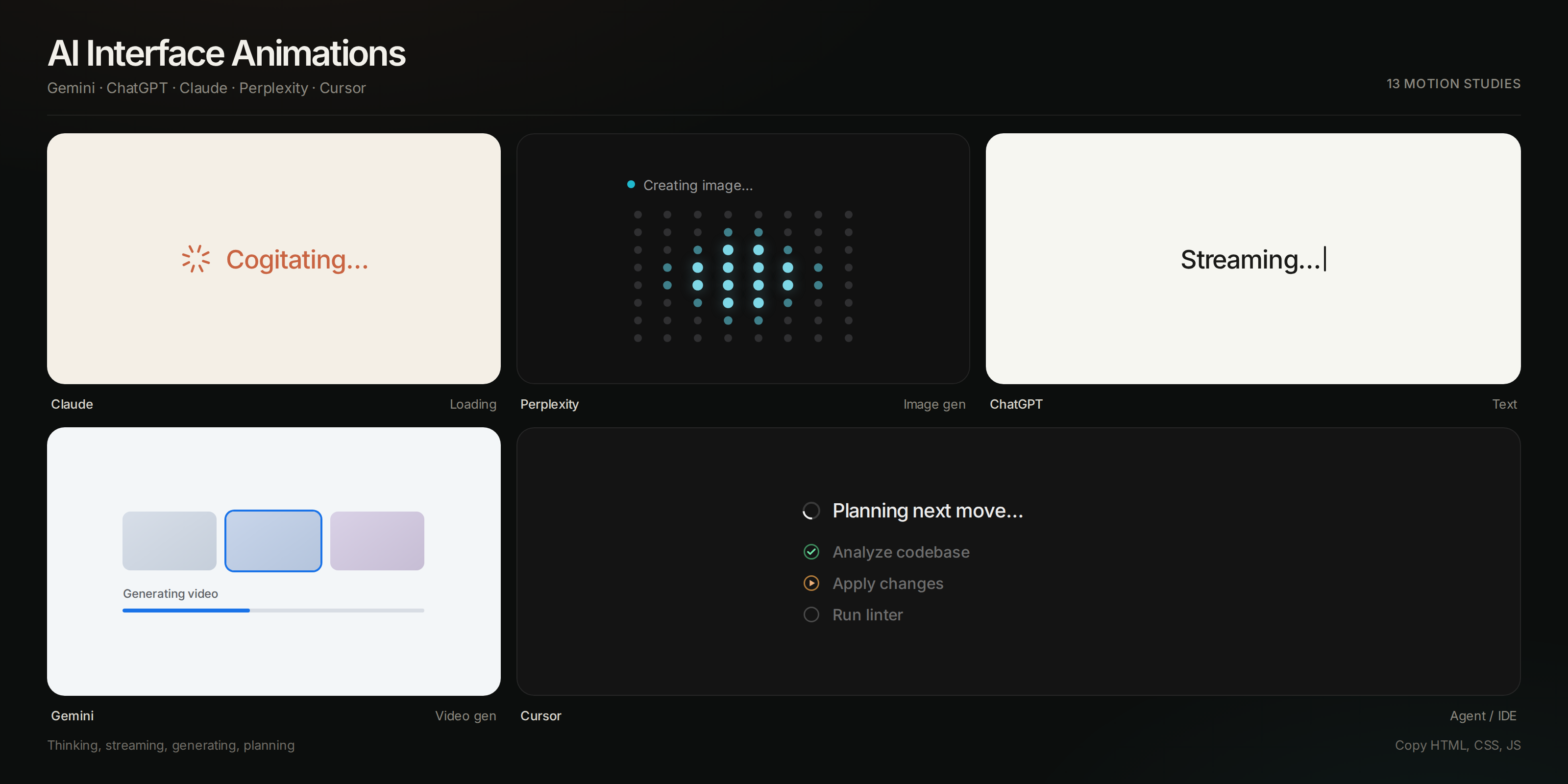Click the Streaming... text in ChatGPT card
This screenshot has width=1568, height=784.
1250,260
